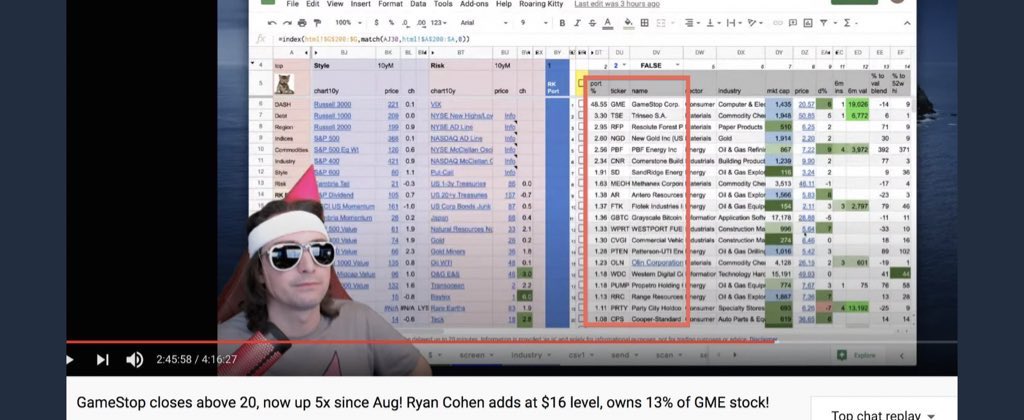Switch to the csv1 sheet tab
Viewport: 1024px width, 420px height.
577,355
